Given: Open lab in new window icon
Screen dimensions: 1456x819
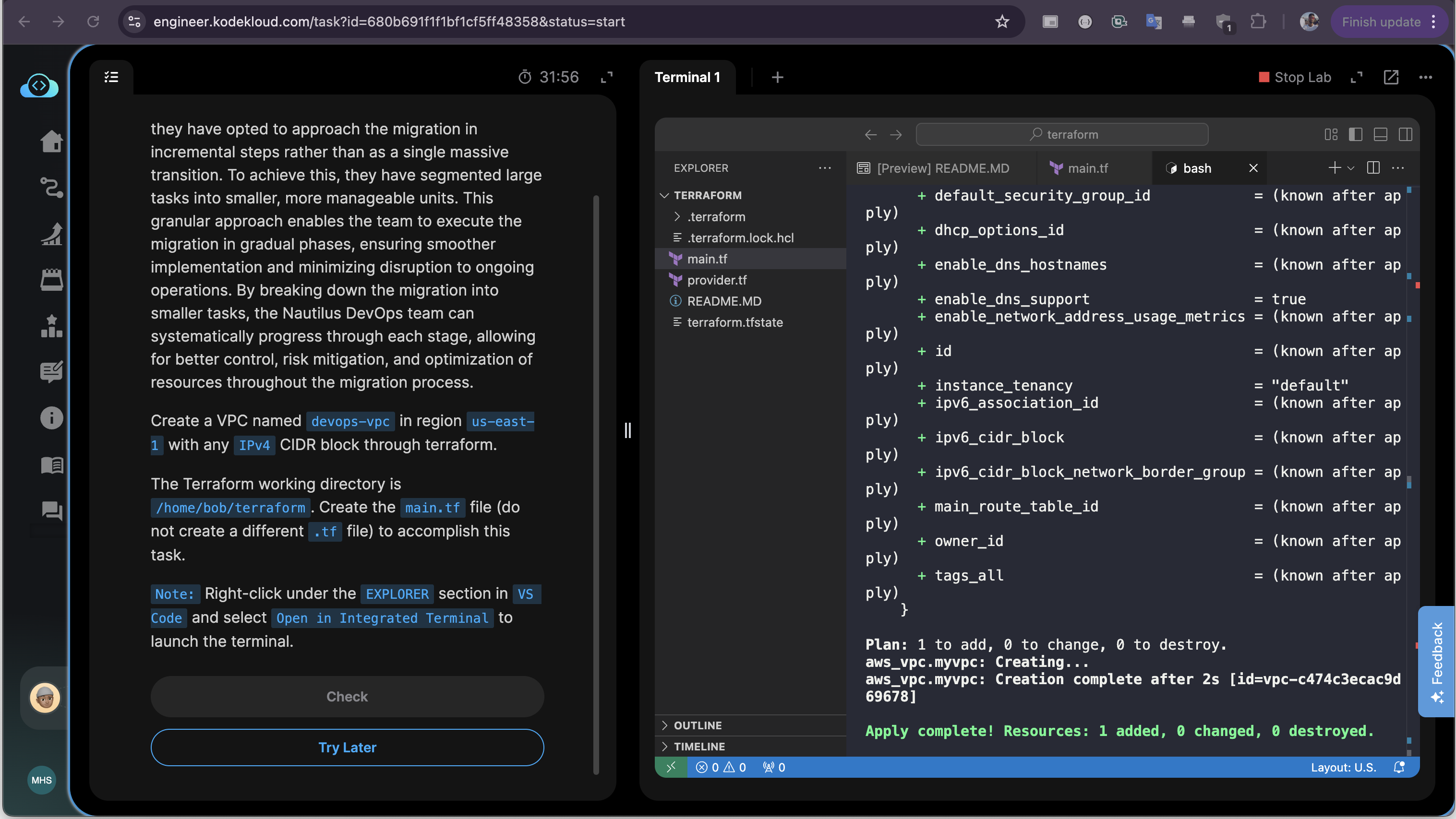Looking at the screenshot, I should tap(1390, 77).
